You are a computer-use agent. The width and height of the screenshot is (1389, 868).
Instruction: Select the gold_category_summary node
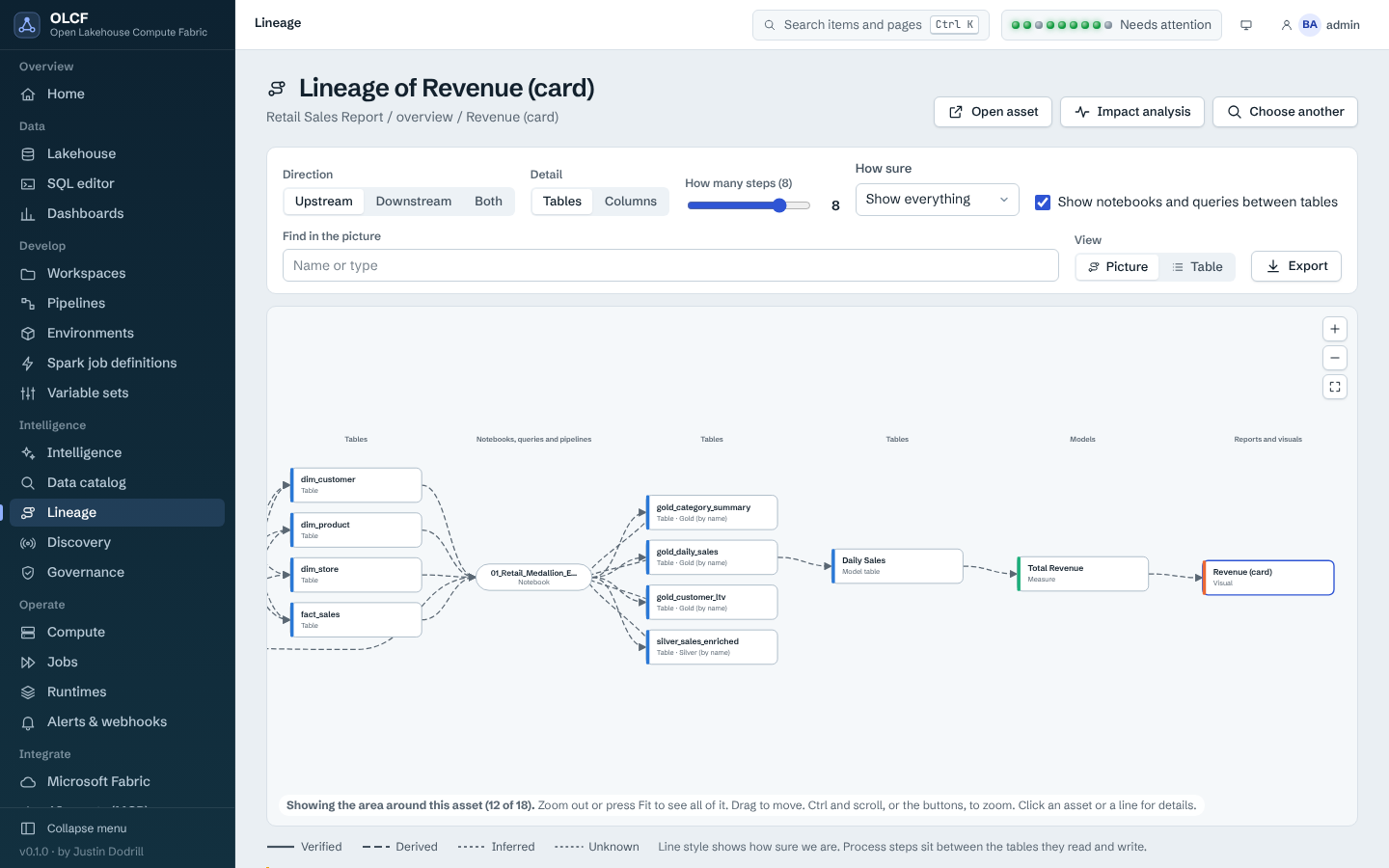click(x=712, y=513)
